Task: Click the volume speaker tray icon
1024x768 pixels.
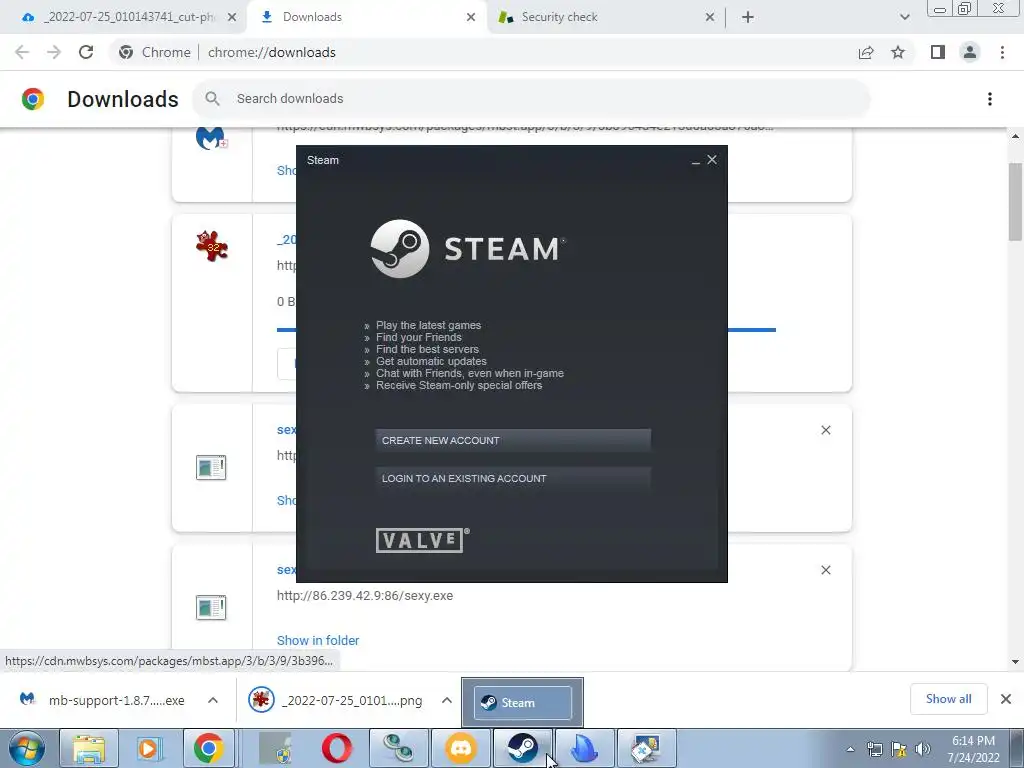Action: pyautogui.click(x=923, y=749)
